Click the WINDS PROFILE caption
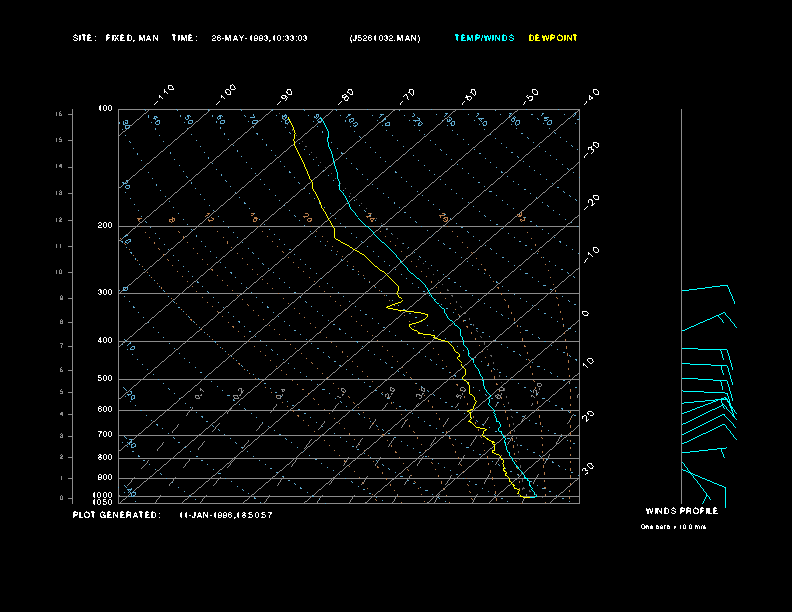 (x=681, y=511)
